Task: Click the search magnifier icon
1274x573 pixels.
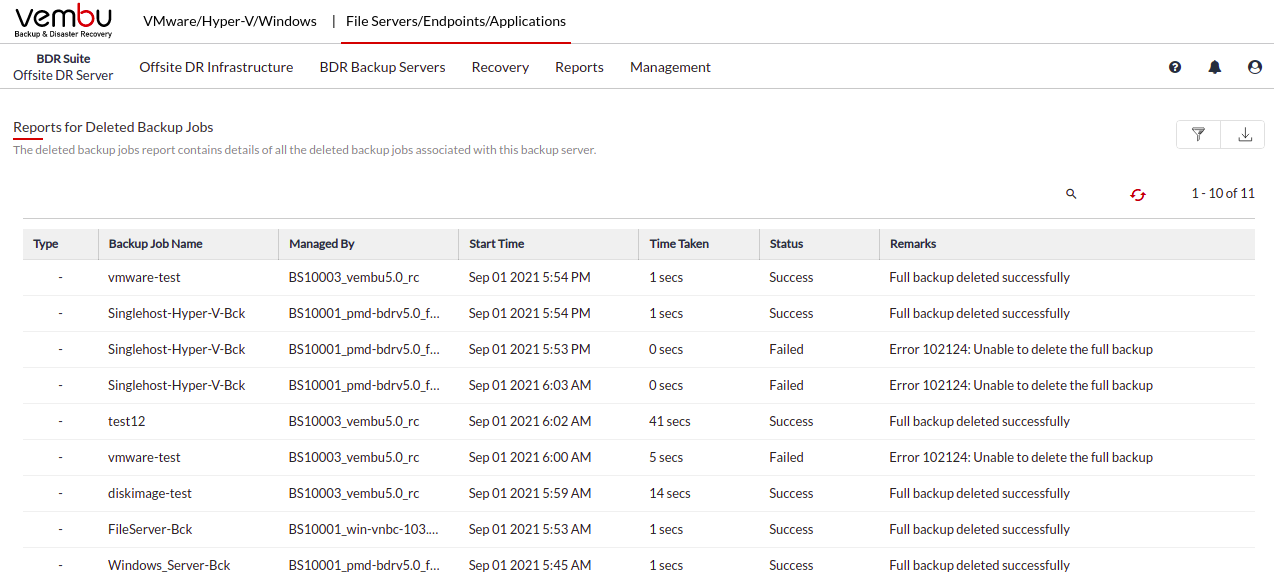Action: 1071,194
